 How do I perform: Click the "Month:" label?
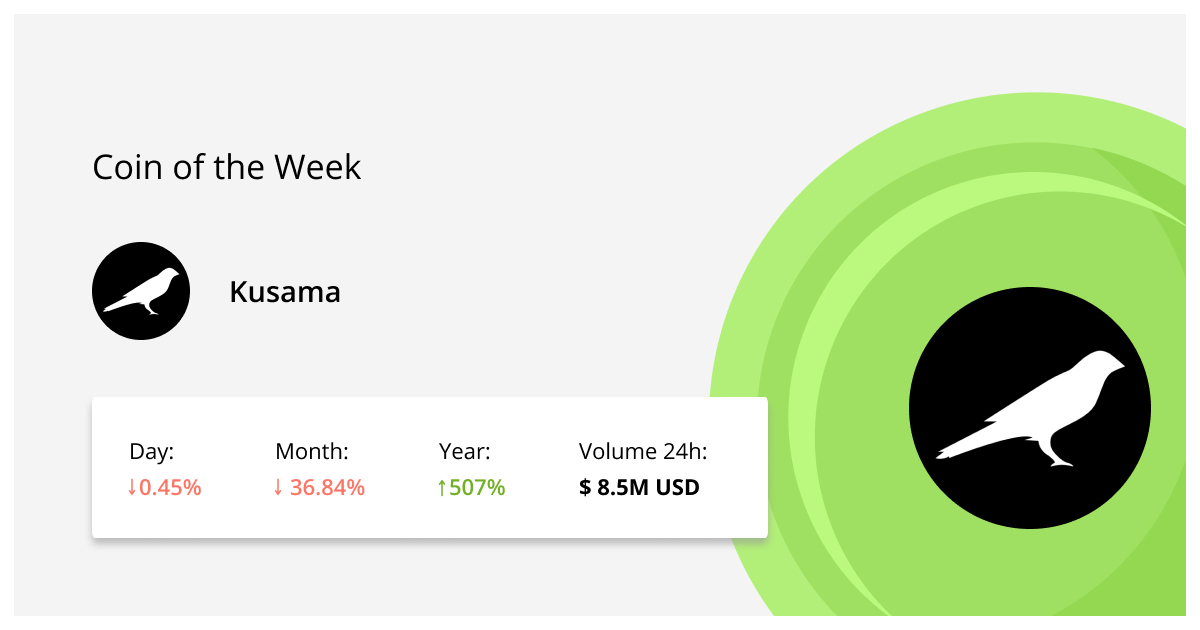tap(312, 451)
